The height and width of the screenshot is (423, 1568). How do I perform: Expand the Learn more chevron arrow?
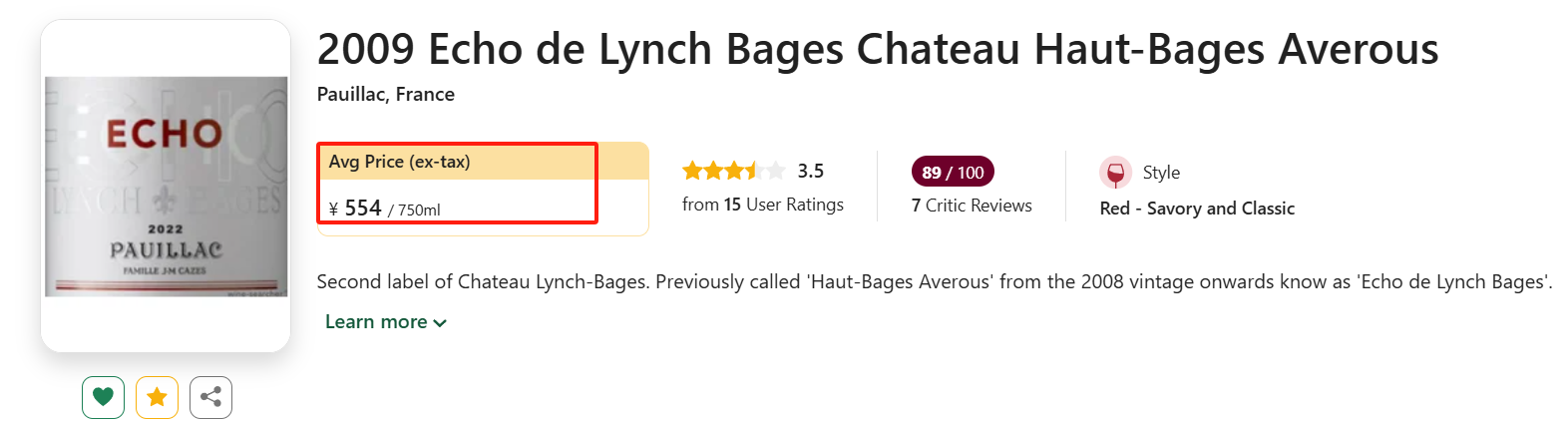click(x=441, y=323)
